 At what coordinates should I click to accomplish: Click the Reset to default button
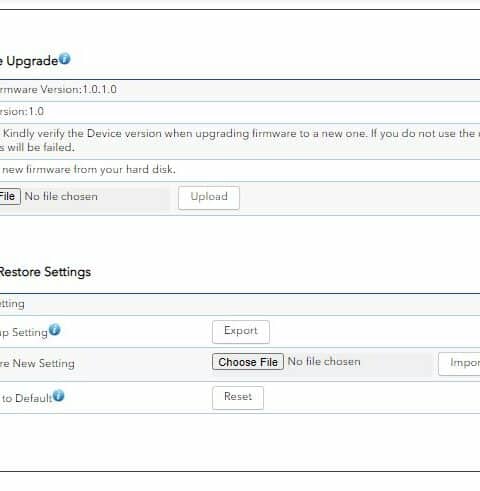pyautogui.click(x=238, y=398)
